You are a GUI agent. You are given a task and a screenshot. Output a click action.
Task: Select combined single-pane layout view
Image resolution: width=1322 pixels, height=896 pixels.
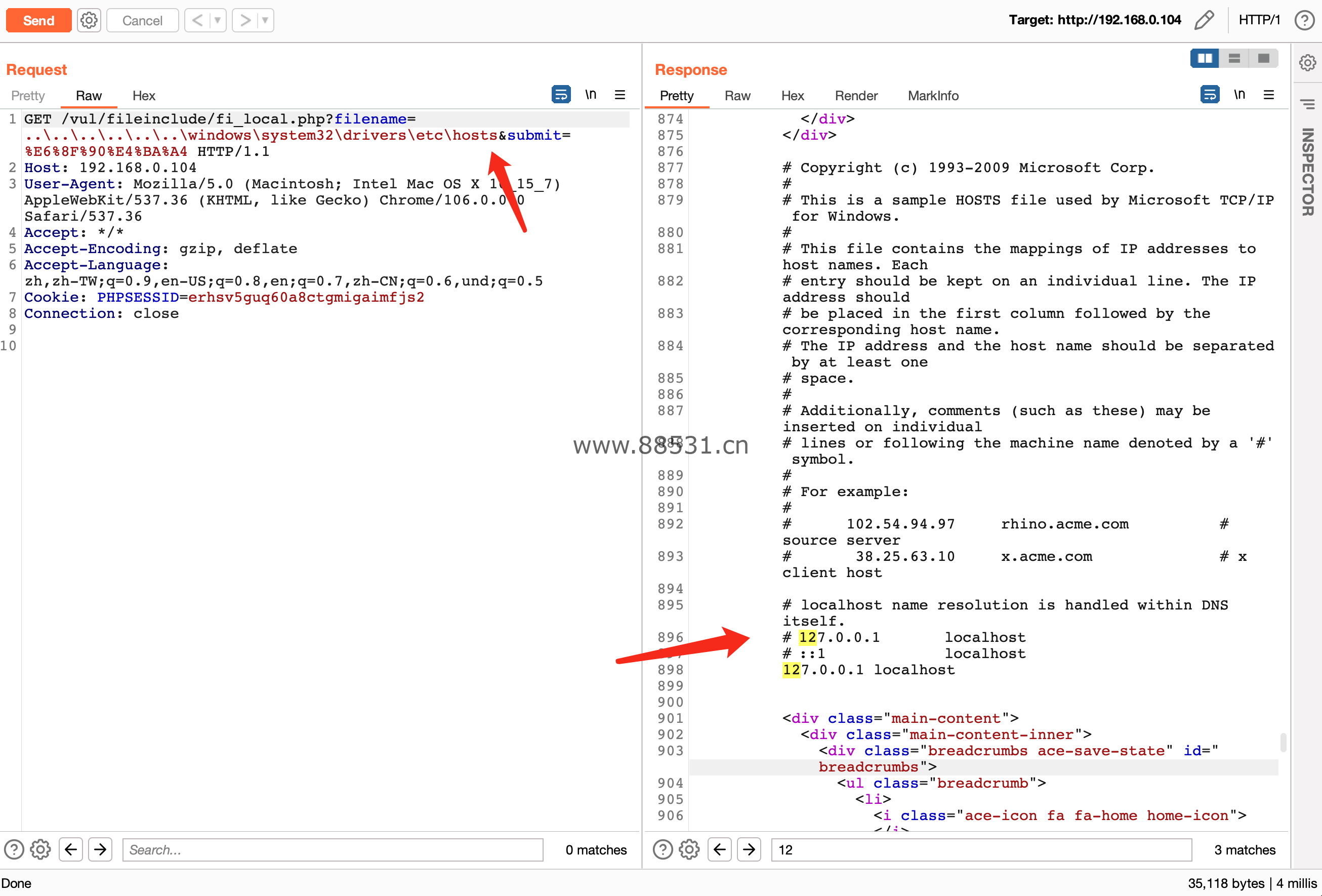[1264, 59]
